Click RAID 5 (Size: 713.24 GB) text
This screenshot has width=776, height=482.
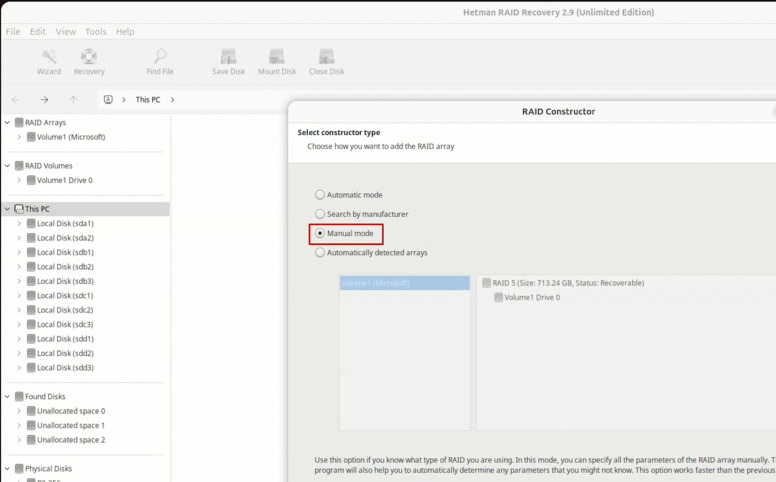pyautogui.click(x=568, y=283)
